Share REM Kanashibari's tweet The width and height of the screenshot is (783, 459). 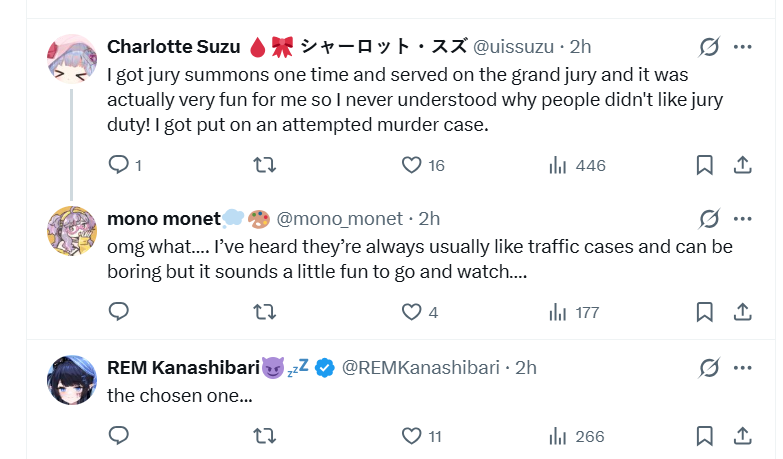tap(743, 436)
